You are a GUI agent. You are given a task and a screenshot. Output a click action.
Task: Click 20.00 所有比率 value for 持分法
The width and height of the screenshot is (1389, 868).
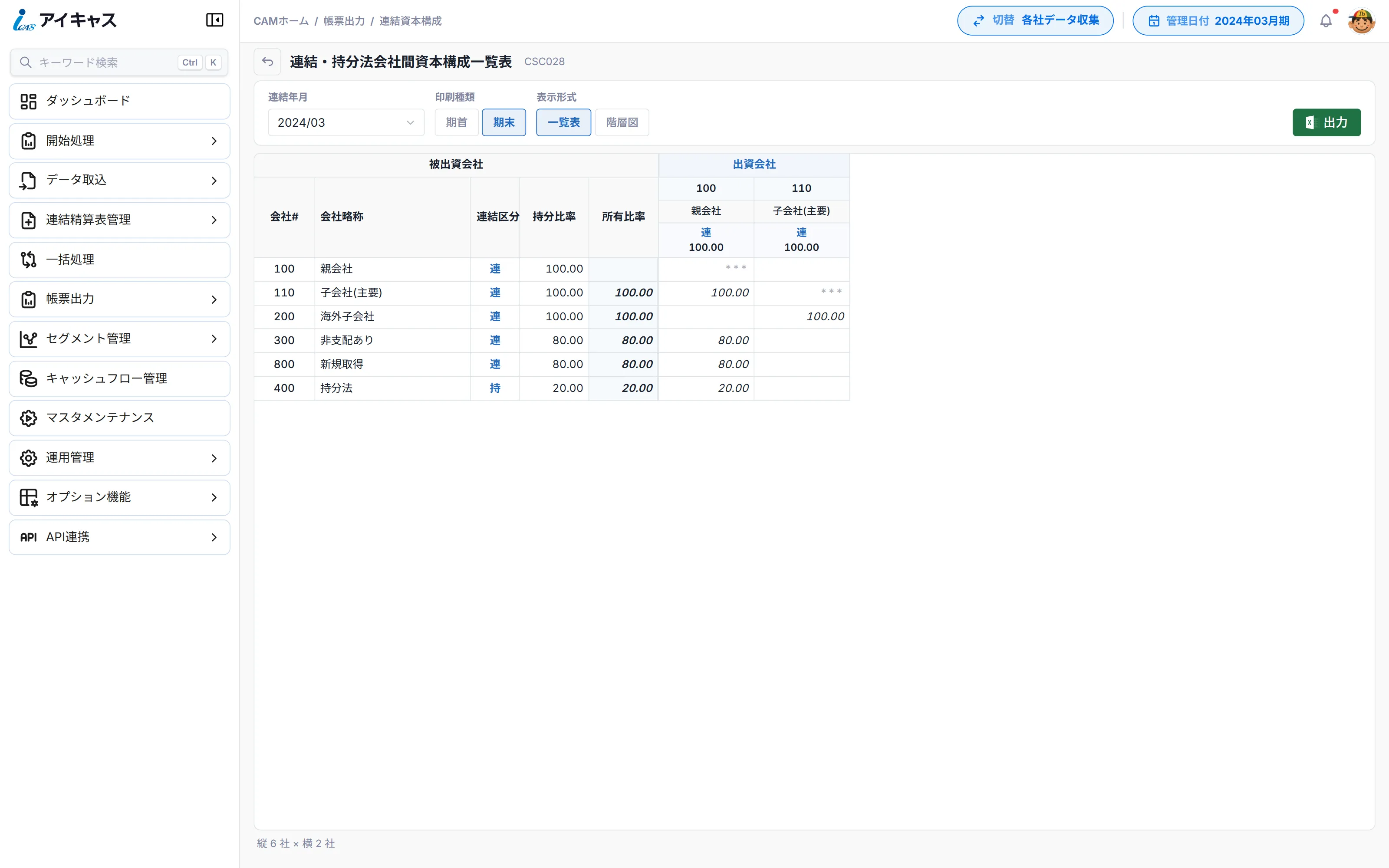(x=637, y=388)
